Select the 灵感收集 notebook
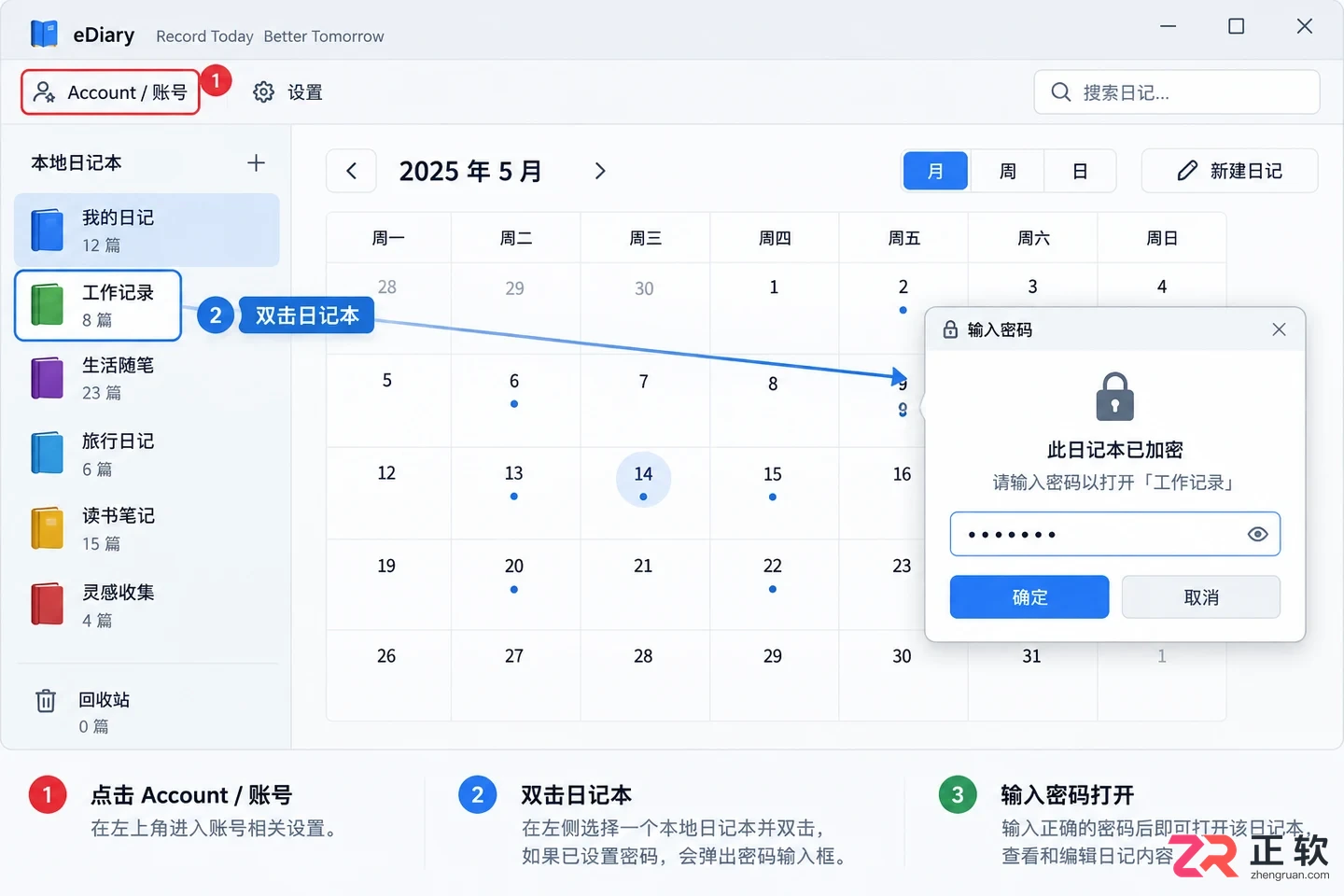This screenshot has width=1344, height=896. tap(147, 605)
